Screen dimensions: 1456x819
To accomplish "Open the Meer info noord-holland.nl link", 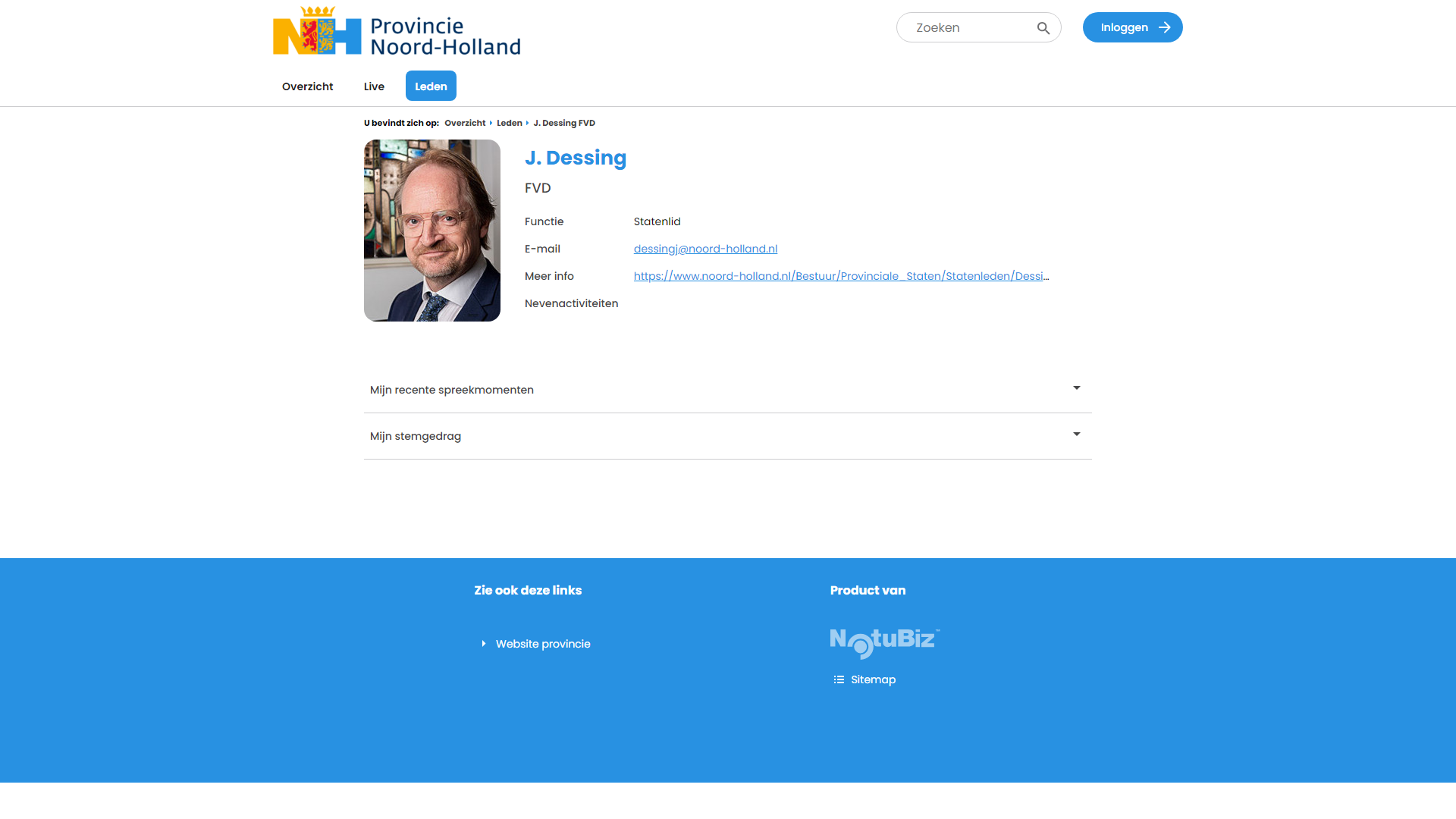I will [842, 276].
